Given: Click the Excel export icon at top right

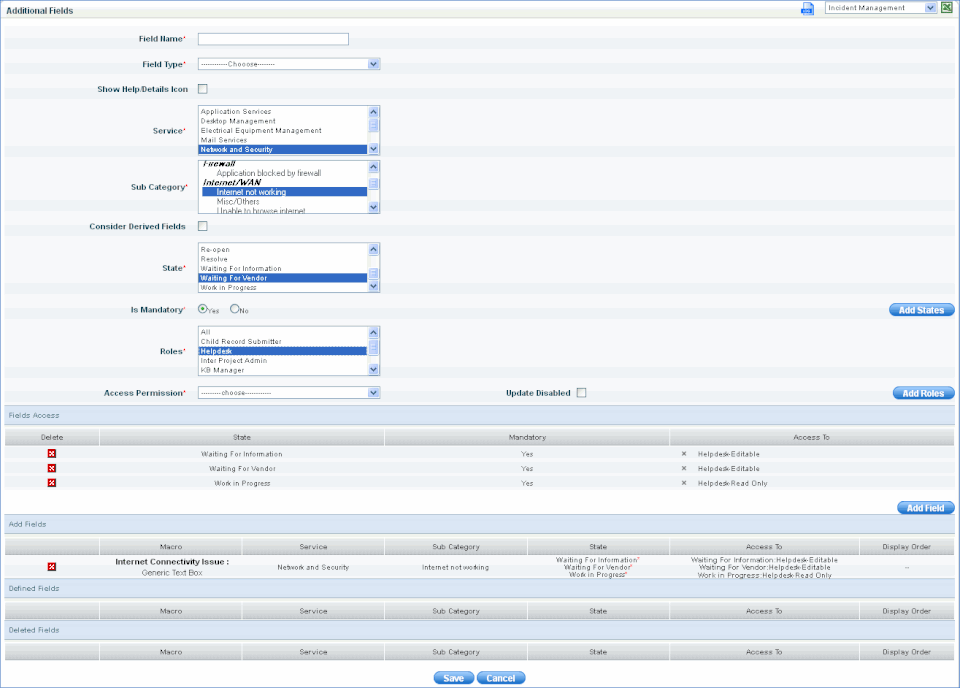Looking at the screenshot, I should pyautogui.click(x=947, y=8).
